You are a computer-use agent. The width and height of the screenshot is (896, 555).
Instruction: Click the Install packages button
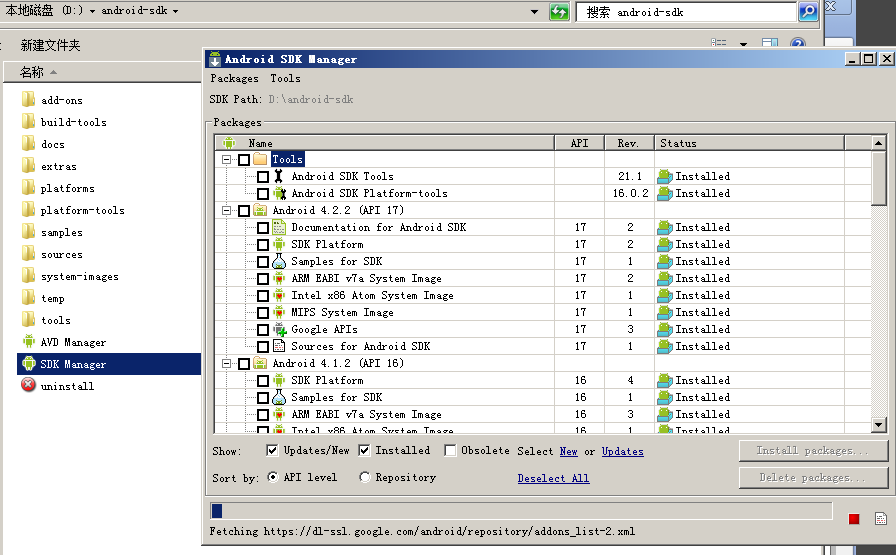coord(813,450)
